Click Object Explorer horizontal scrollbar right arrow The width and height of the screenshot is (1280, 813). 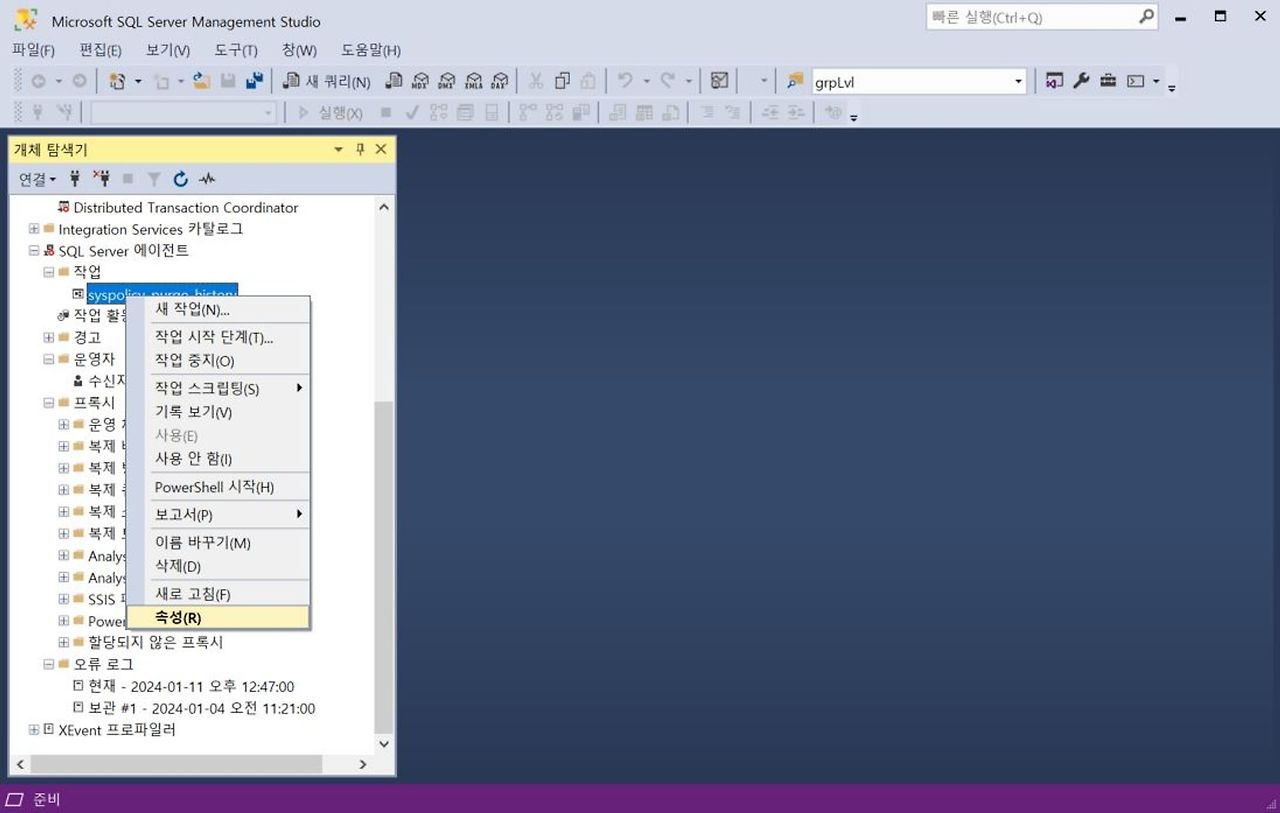click(363, 764)
